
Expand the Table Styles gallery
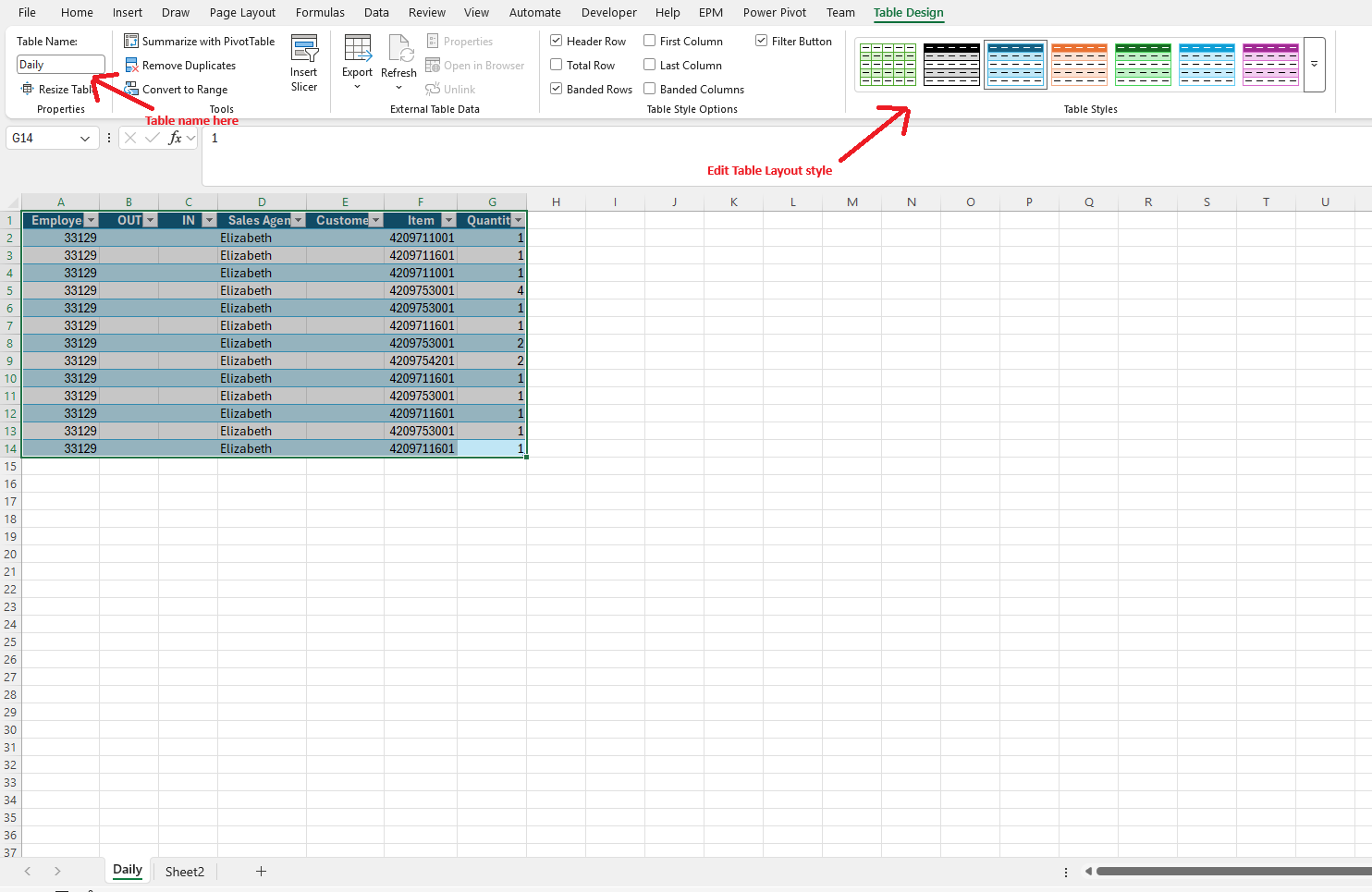[1314, 65]
